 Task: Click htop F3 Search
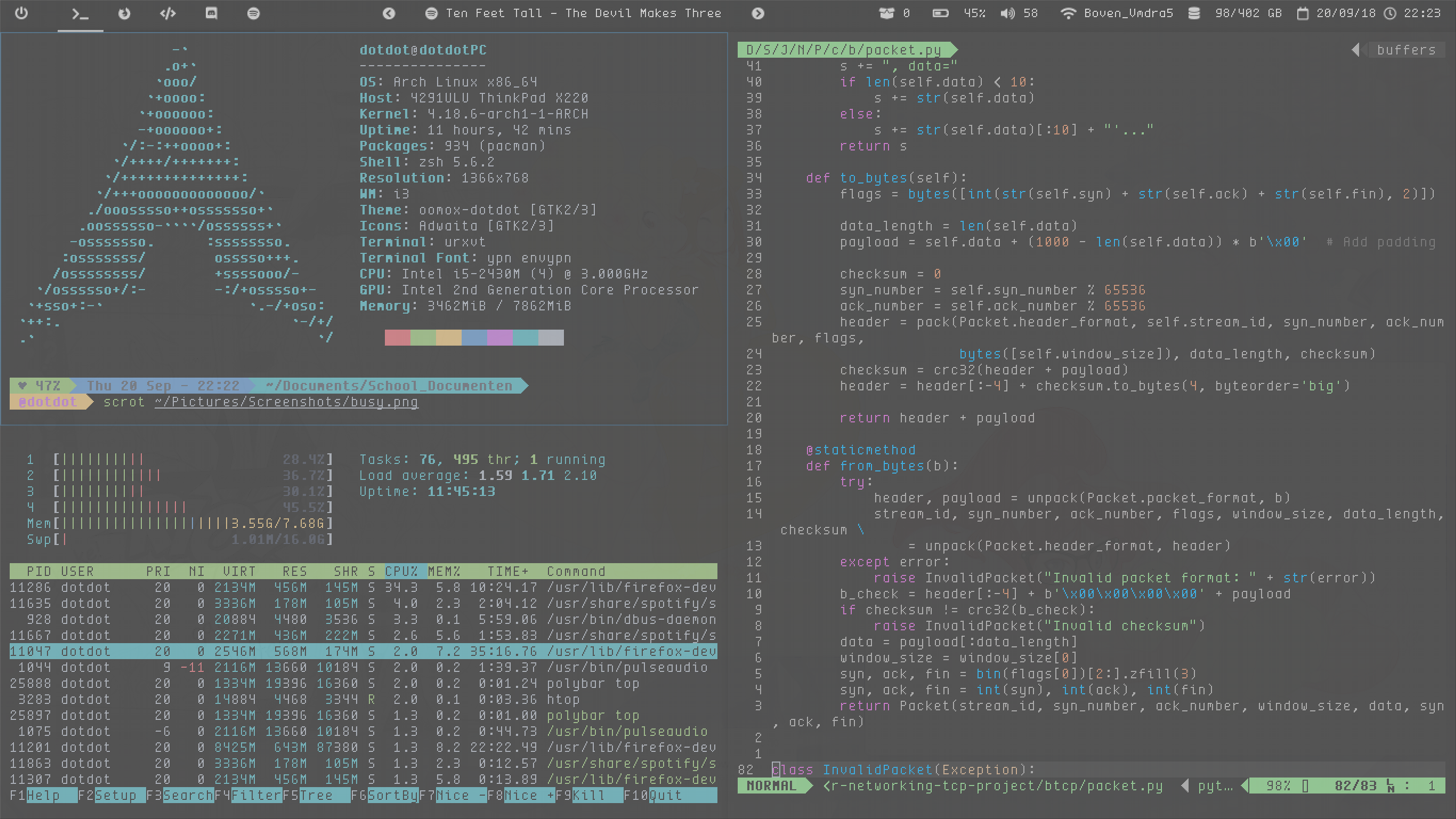tap(180, 795)
